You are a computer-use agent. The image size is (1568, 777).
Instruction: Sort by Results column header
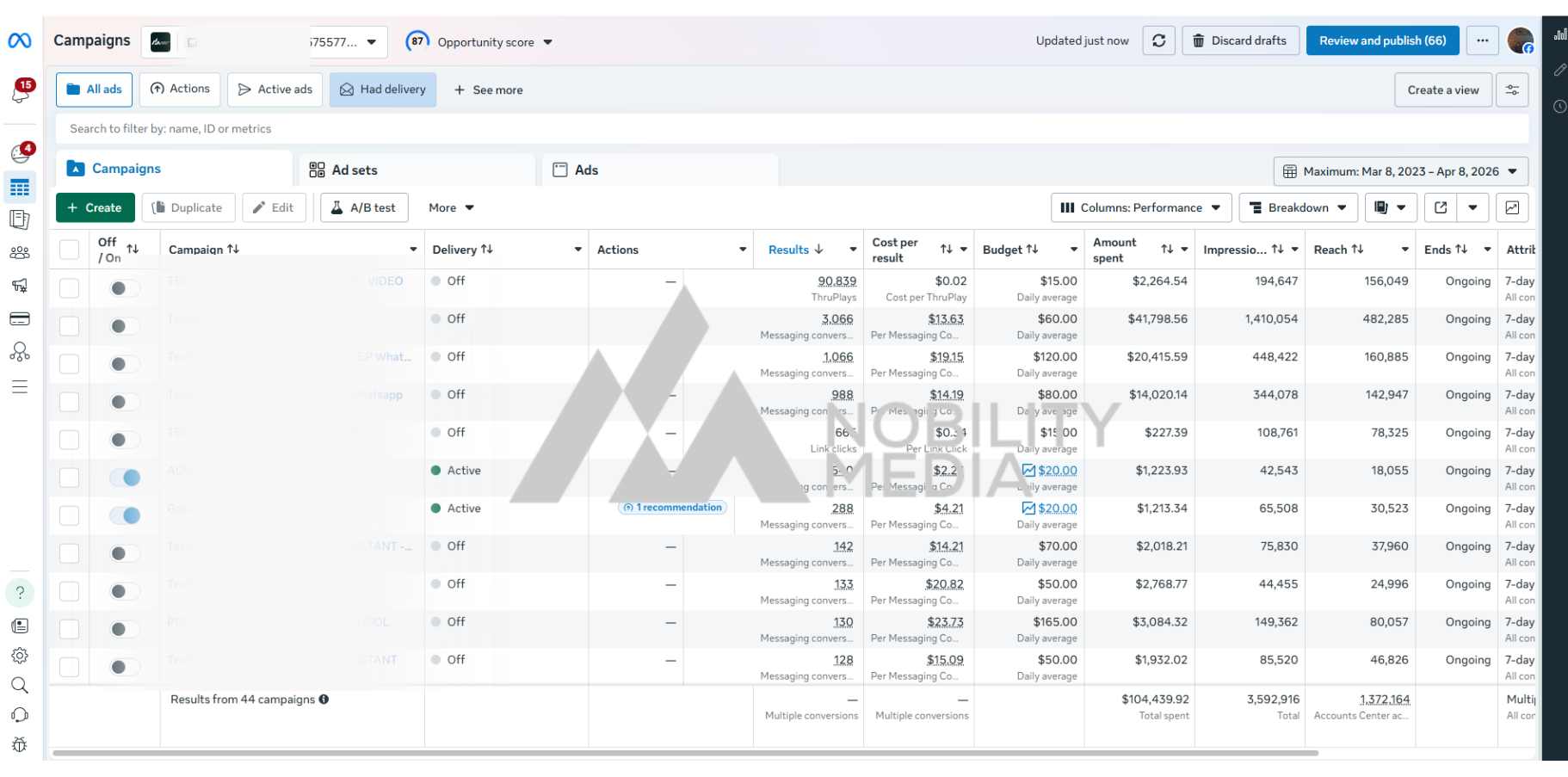click(796, 250)
